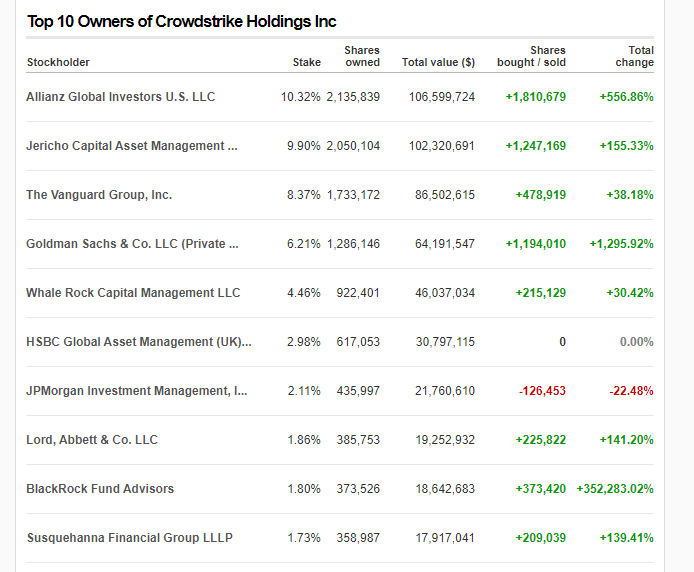
Task: Click shares bought +478,919
Action: pyautogui.click(x=540, y=195)
